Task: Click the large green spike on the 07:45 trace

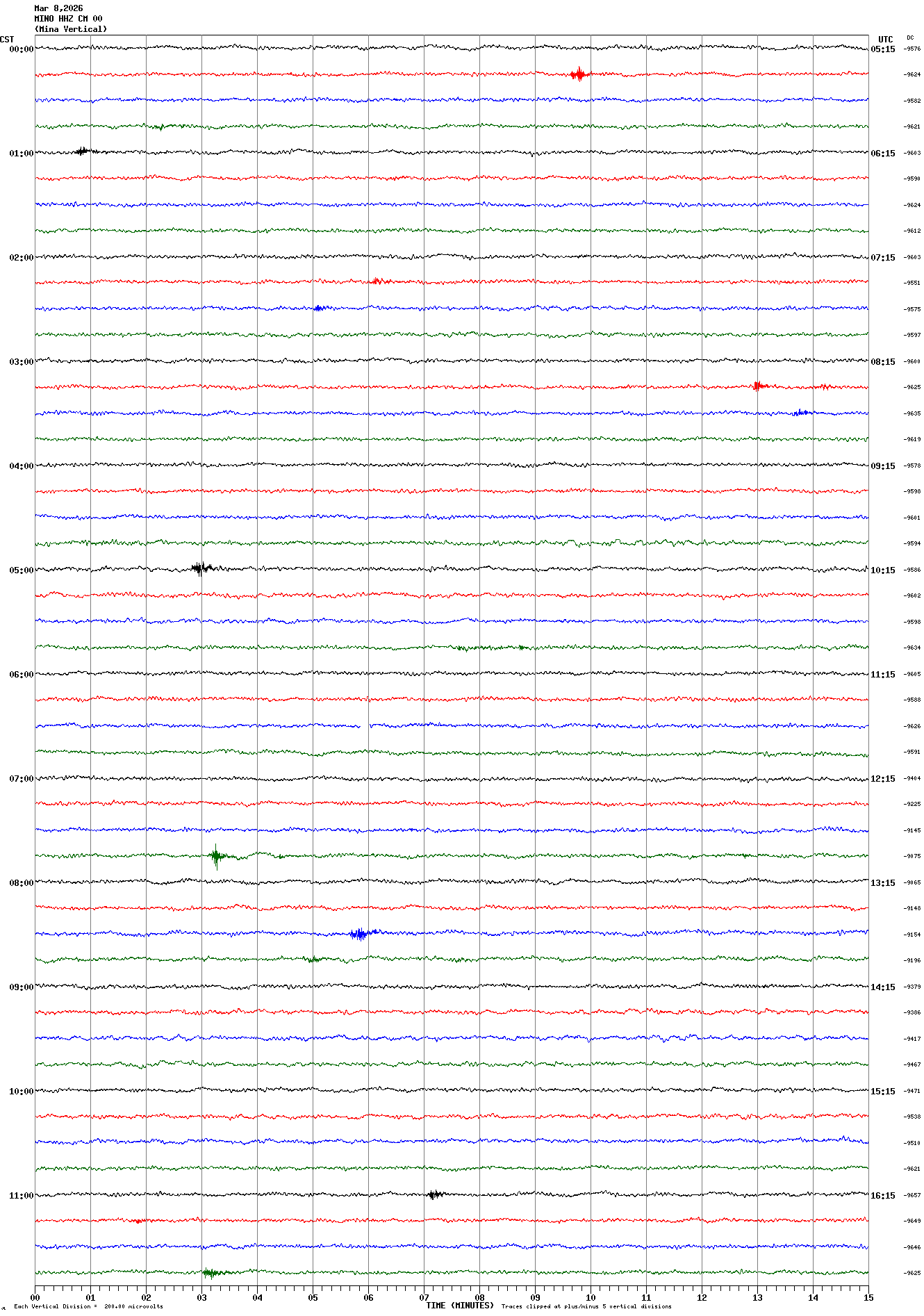Action: (x=217, y=856)
